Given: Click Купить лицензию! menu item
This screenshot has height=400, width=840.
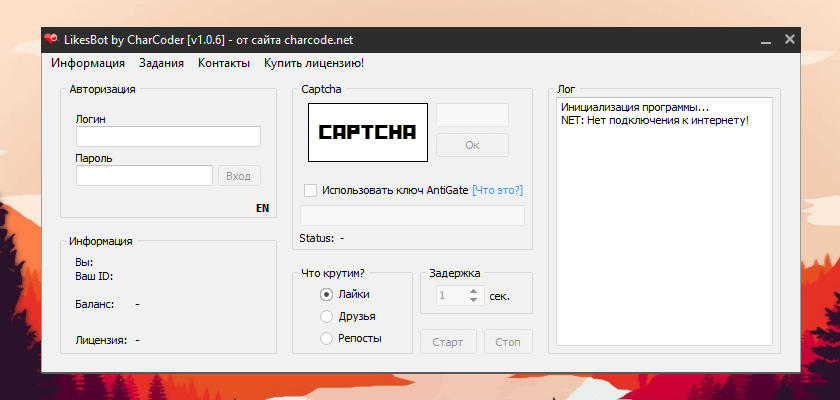Looking at the screenshot, I should [x=313, y=63].
